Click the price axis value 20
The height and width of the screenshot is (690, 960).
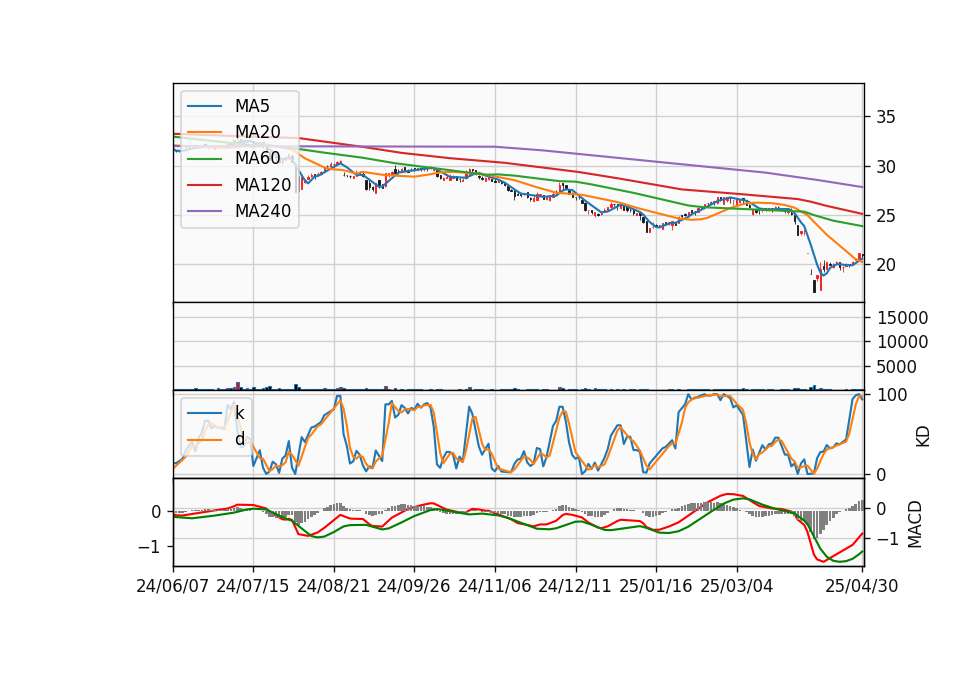coord(886,265)
